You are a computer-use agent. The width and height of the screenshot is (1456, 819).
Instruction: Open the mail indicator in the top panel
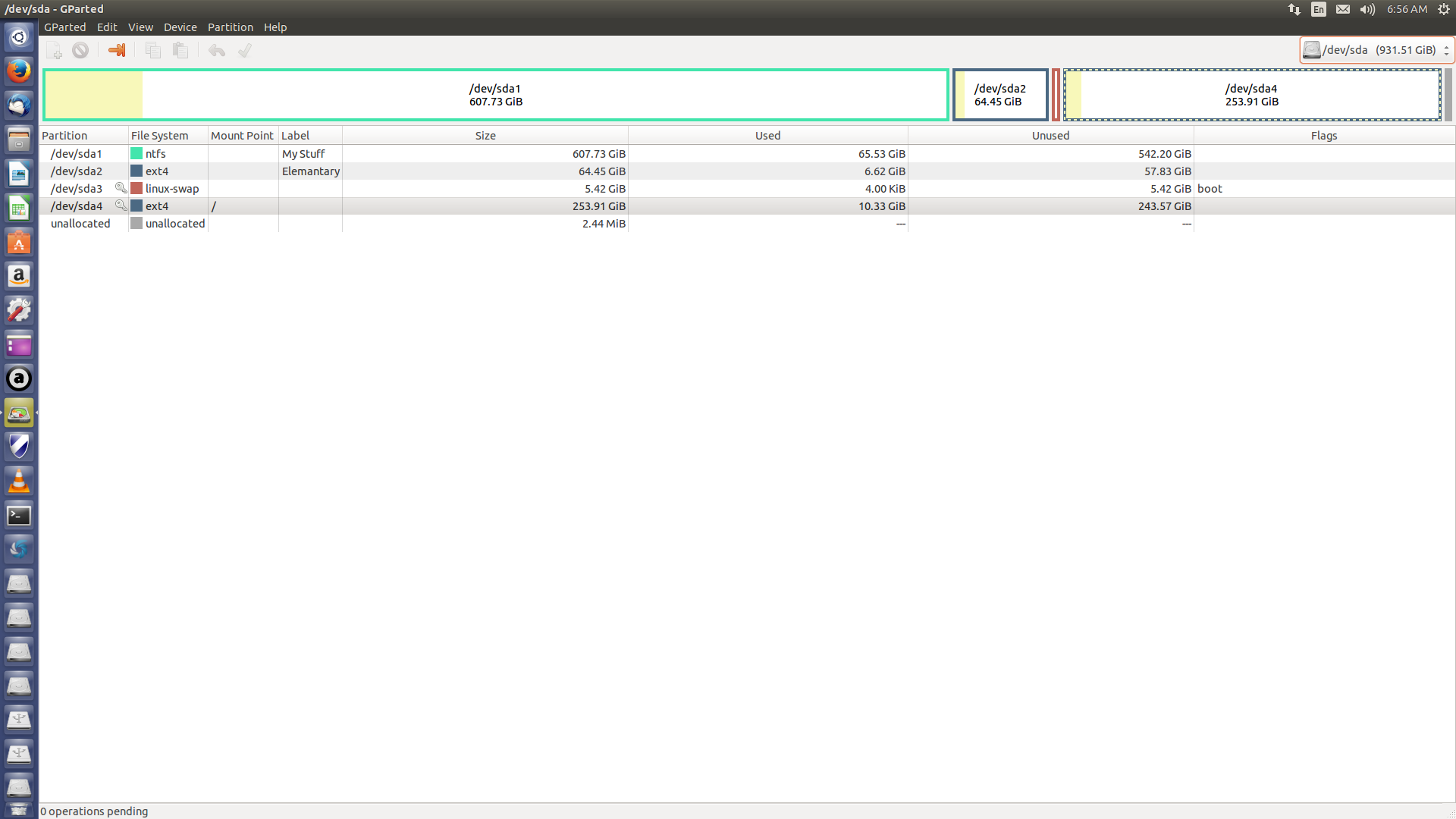tap(1343, 9)
